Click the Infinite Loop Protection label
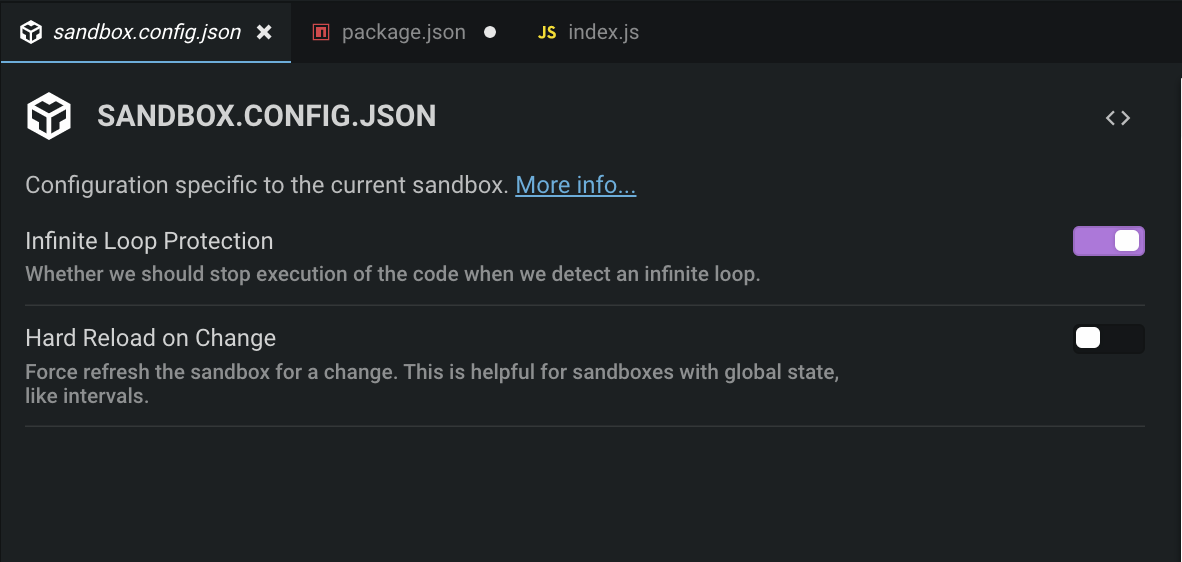The image size is (1182, 562). [x=149, y=241]
